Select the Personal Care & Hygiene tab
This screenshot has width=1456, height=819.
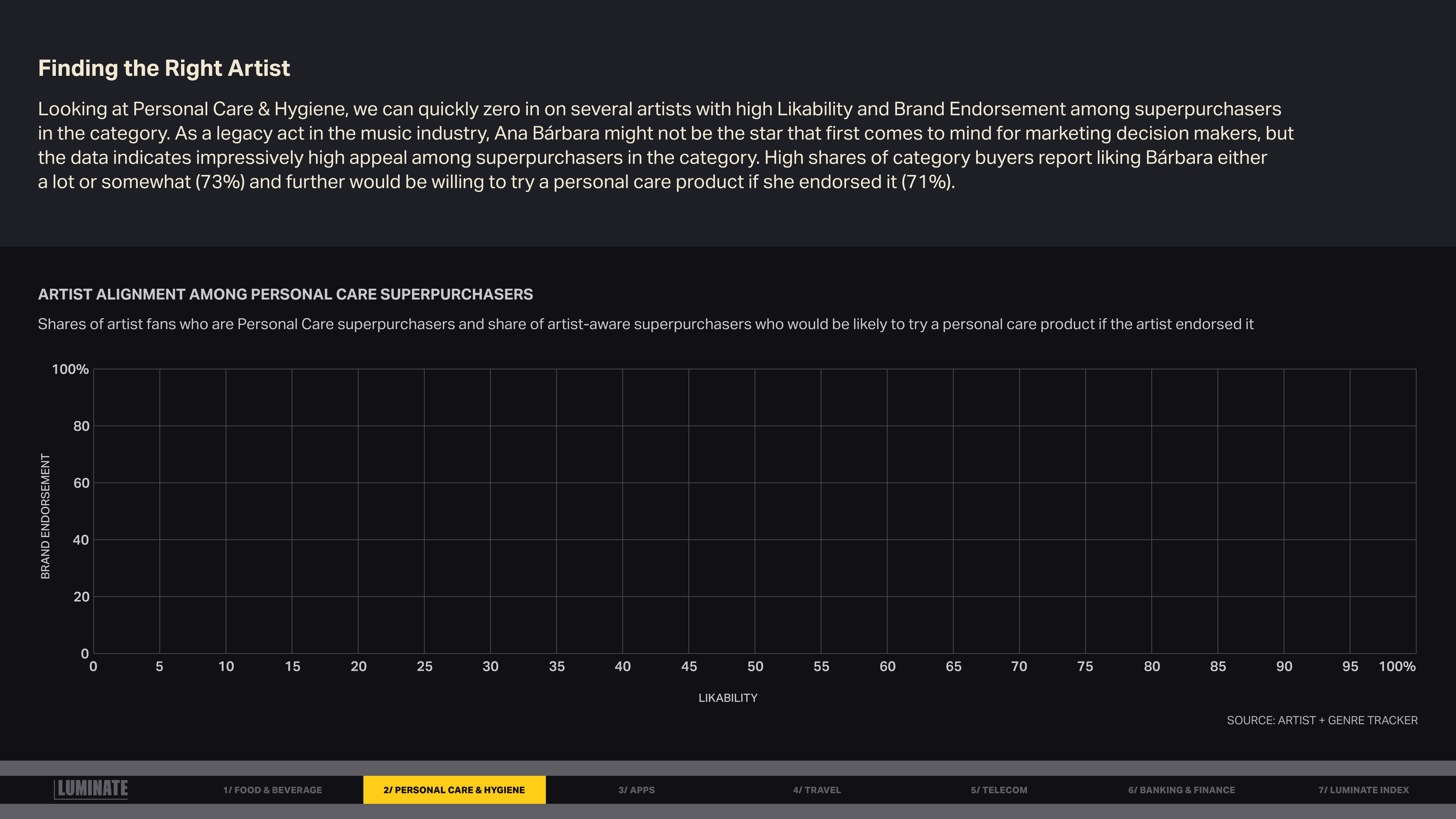click(454, 790)
